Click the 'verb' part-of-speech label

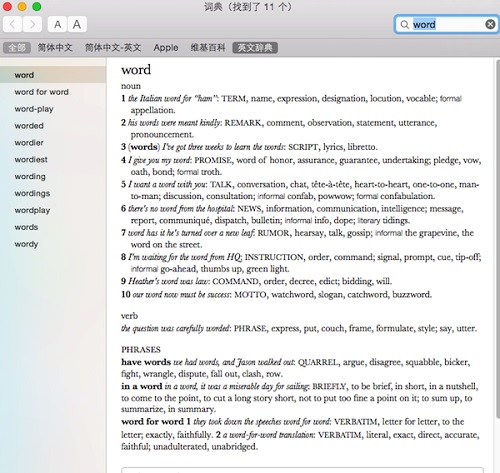coord(129,316)
